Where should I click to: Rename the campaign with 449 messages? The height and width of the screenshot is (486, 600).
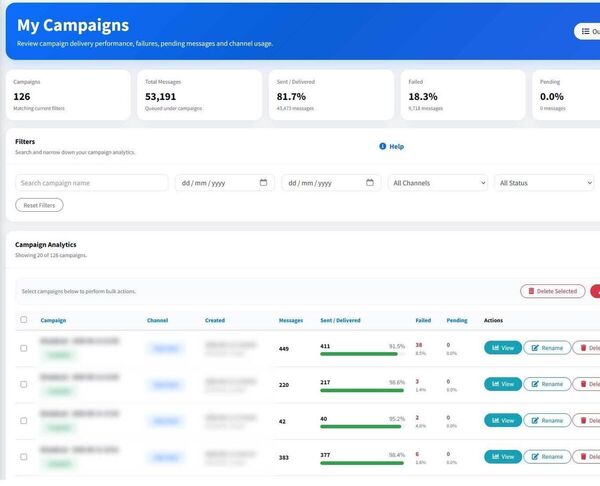click(547, 348)
